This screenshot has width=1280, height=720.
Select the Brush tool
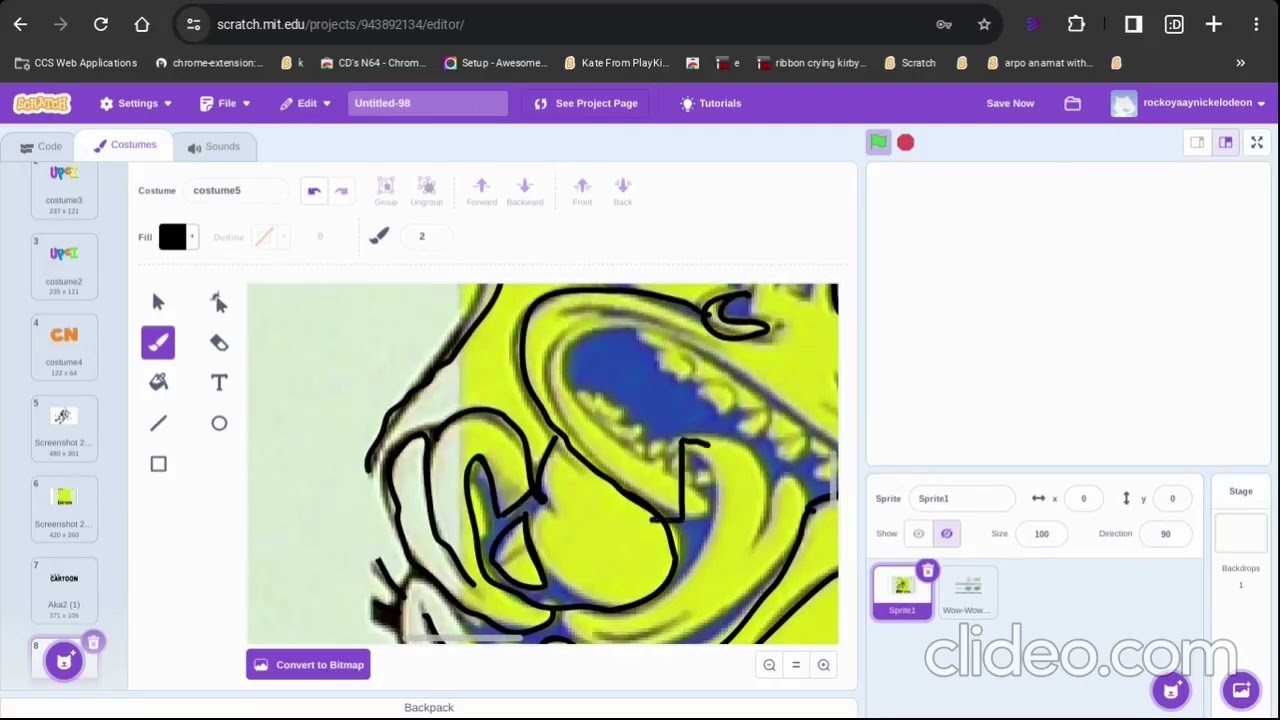tap(158, 343)
